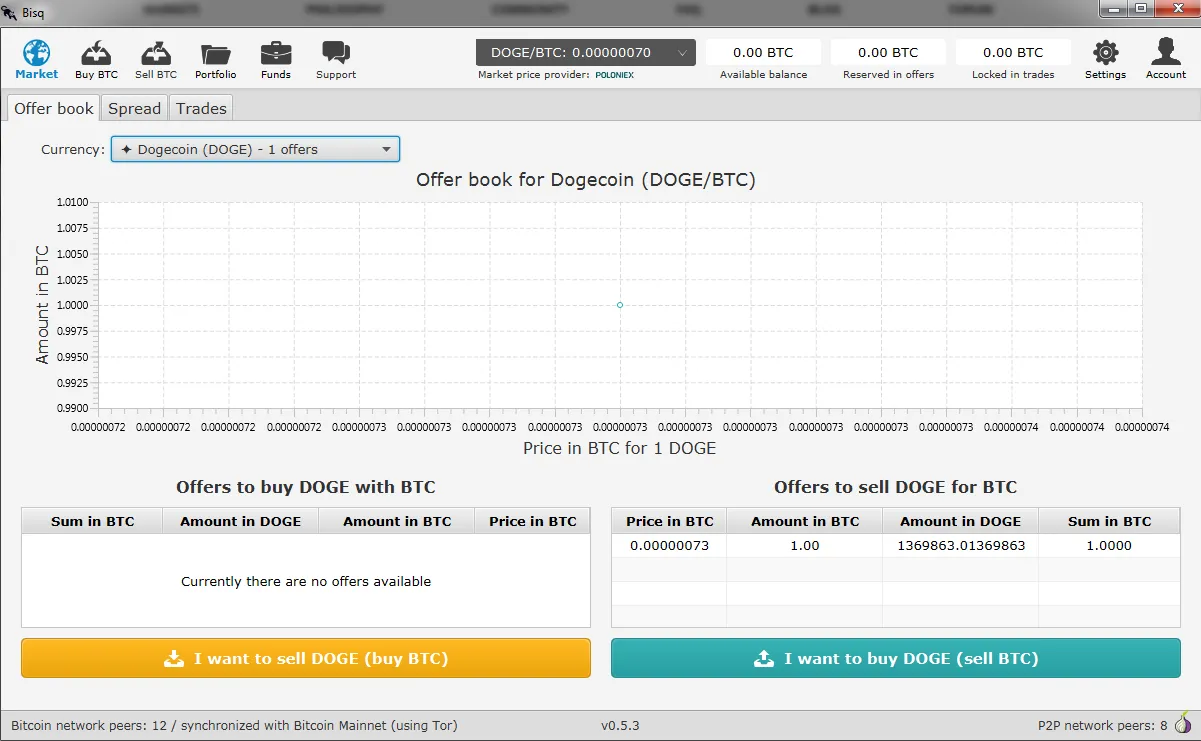Click the Reserved in offers 0.00 BTC field
Image resolution: width=1201 pixels, height=741 pixels.
click(888, 53)
